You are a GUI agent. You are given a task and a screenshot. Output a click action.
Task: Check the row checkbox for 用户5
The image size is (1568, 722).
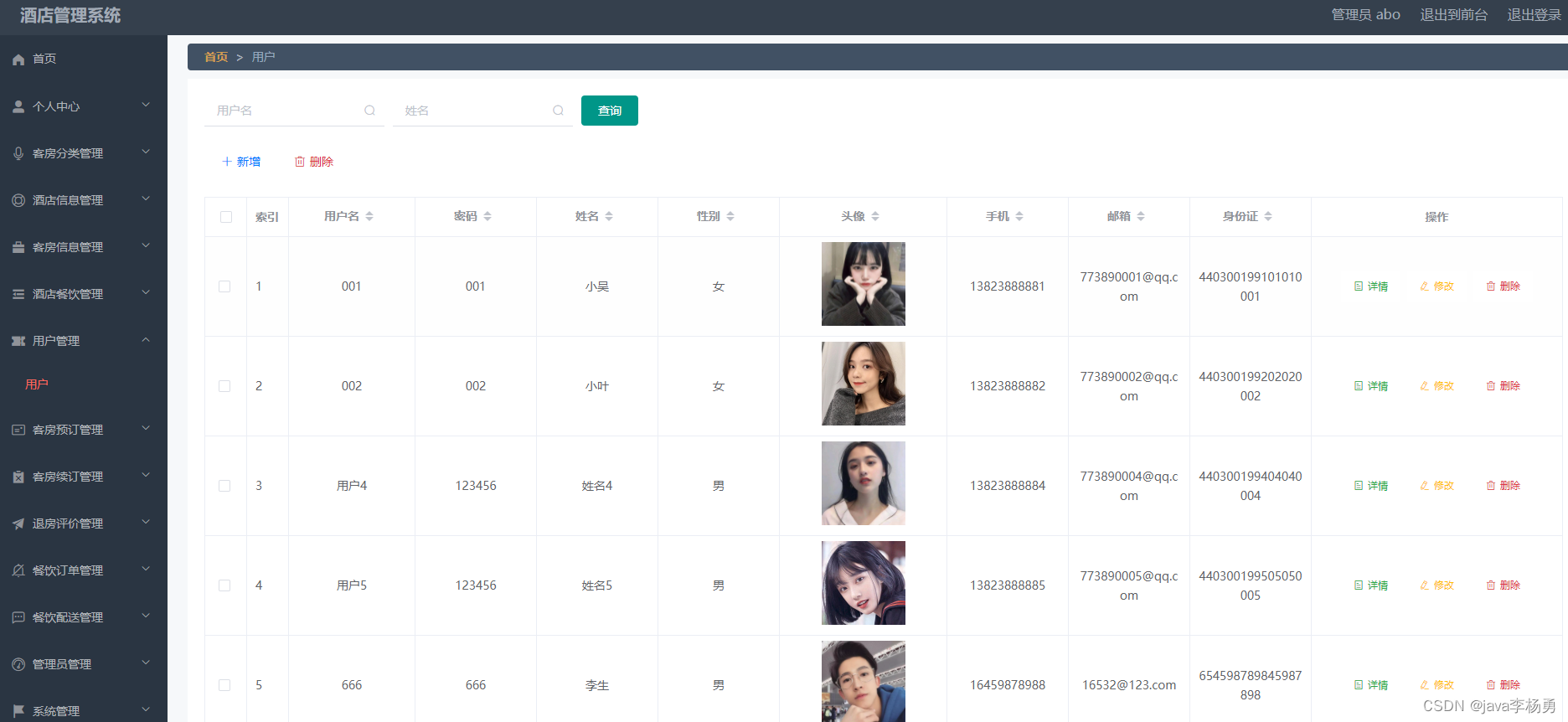(x=224, y=585)
